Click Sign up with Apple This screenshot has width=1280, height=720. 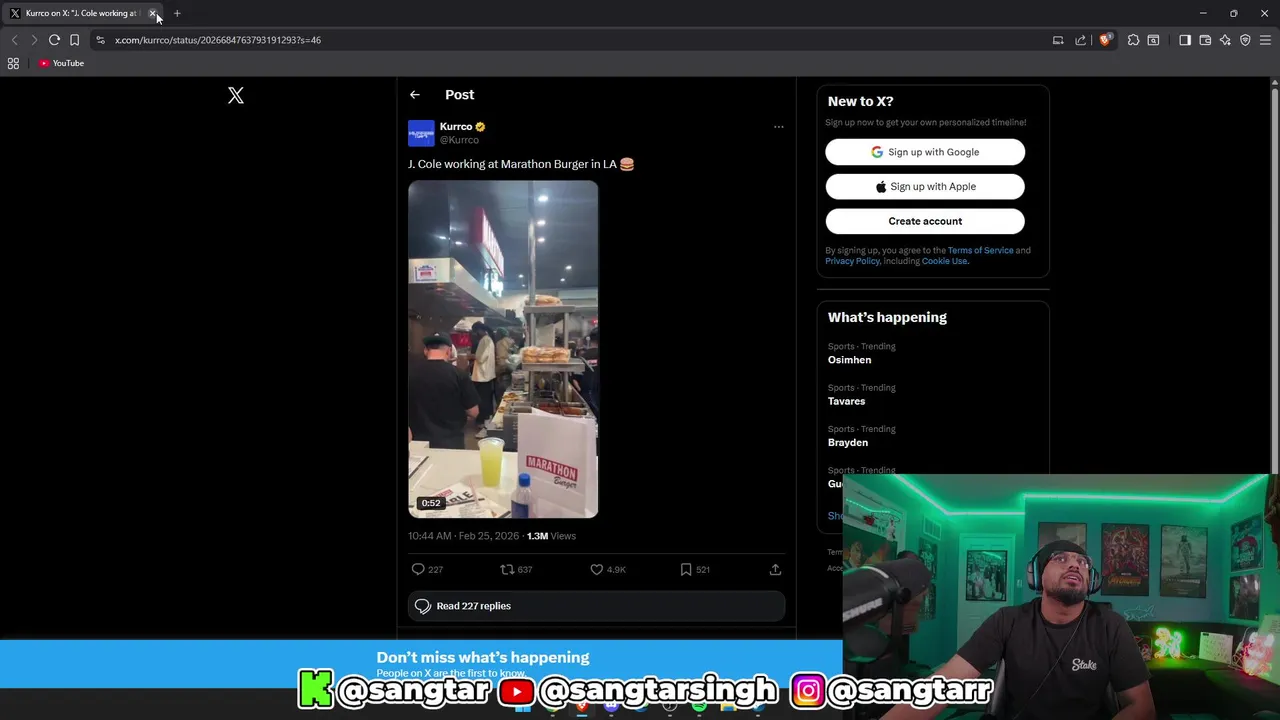[x=925, y=186]
